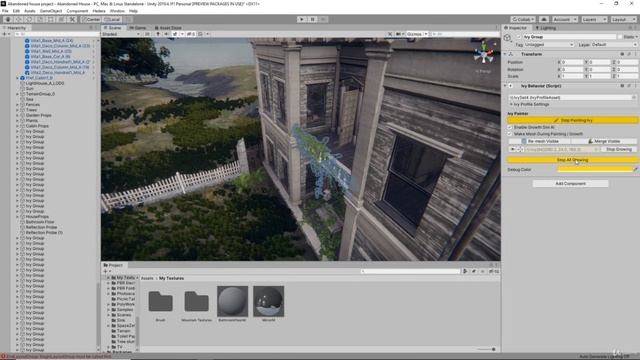Open Transform component preset icon
The image size is (640, 360).
click(629, 54)
